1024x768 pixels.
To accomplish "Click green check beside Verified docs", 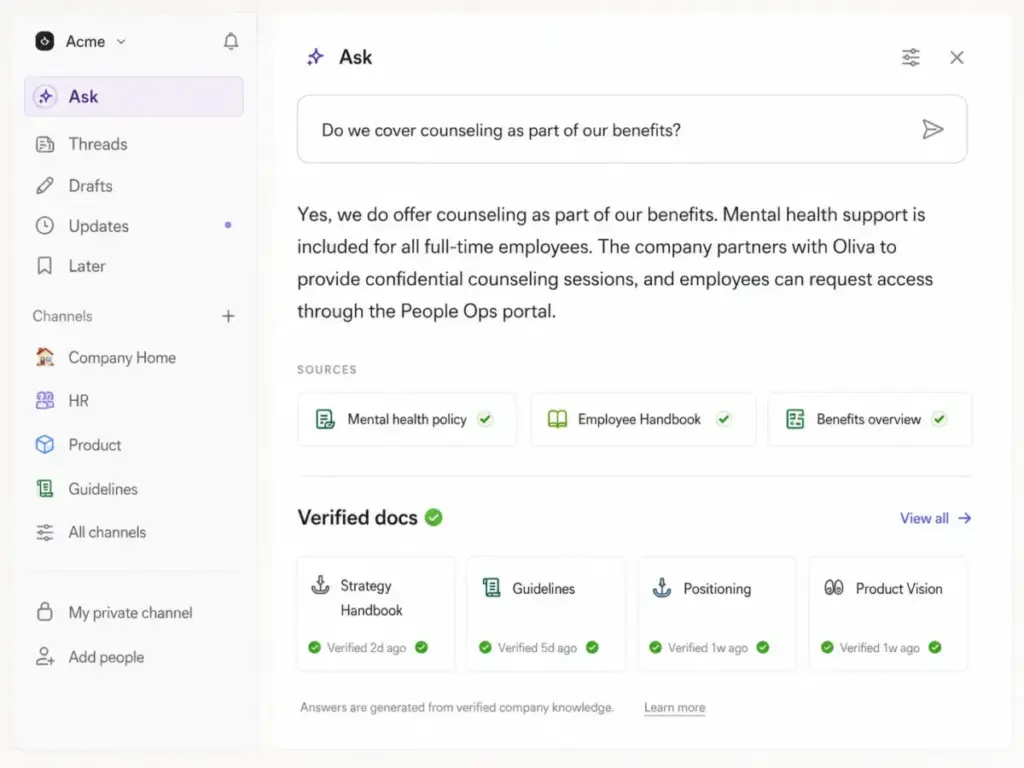I will [434, 517].
